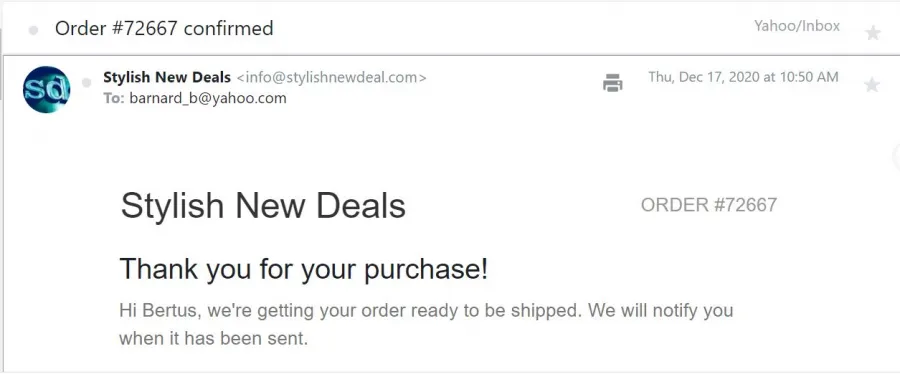
Task: Click the To: label in message header
Action: (114, 98)
